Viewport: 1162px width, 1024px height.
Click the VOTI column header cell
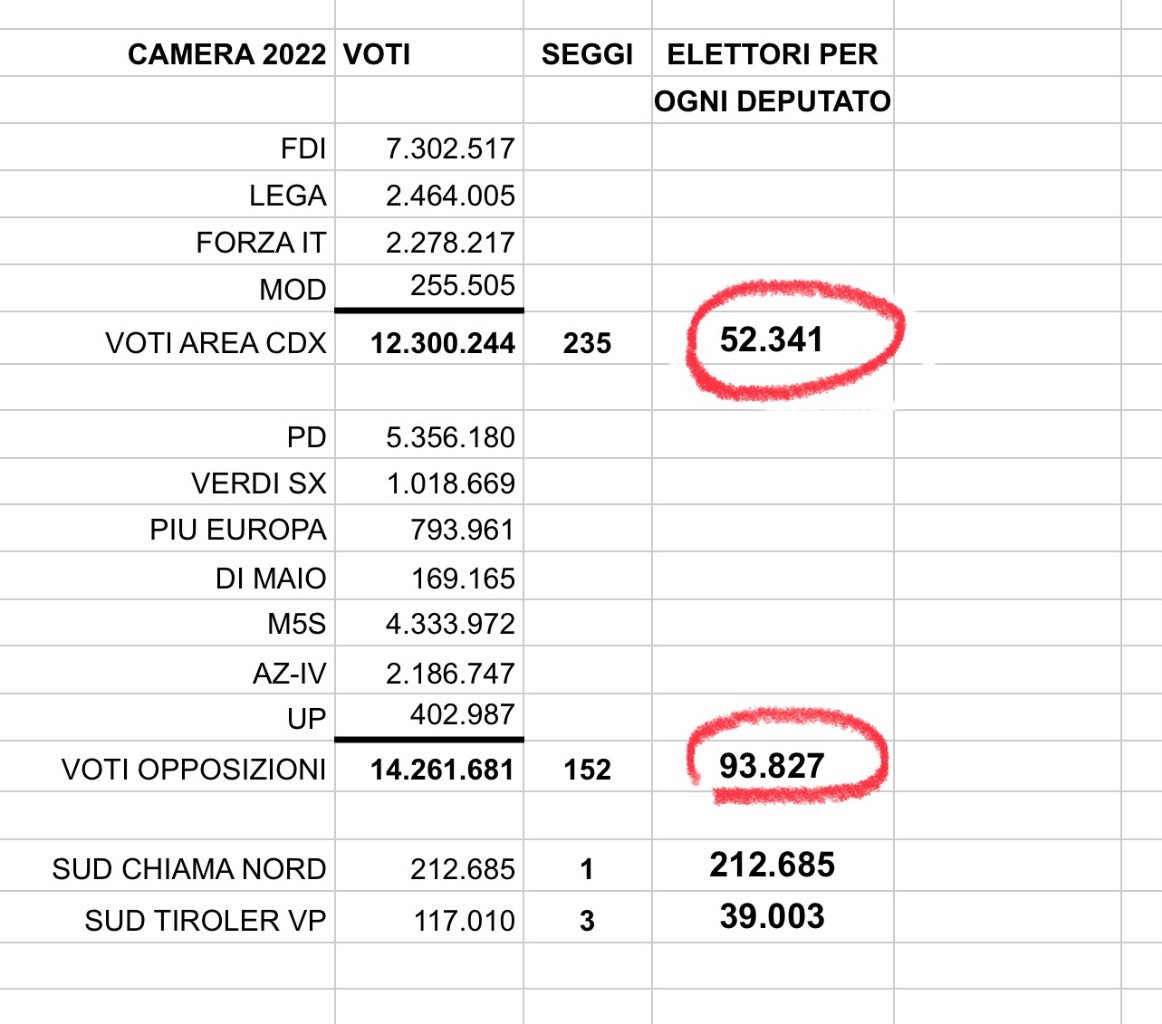(x=429, y=53)
